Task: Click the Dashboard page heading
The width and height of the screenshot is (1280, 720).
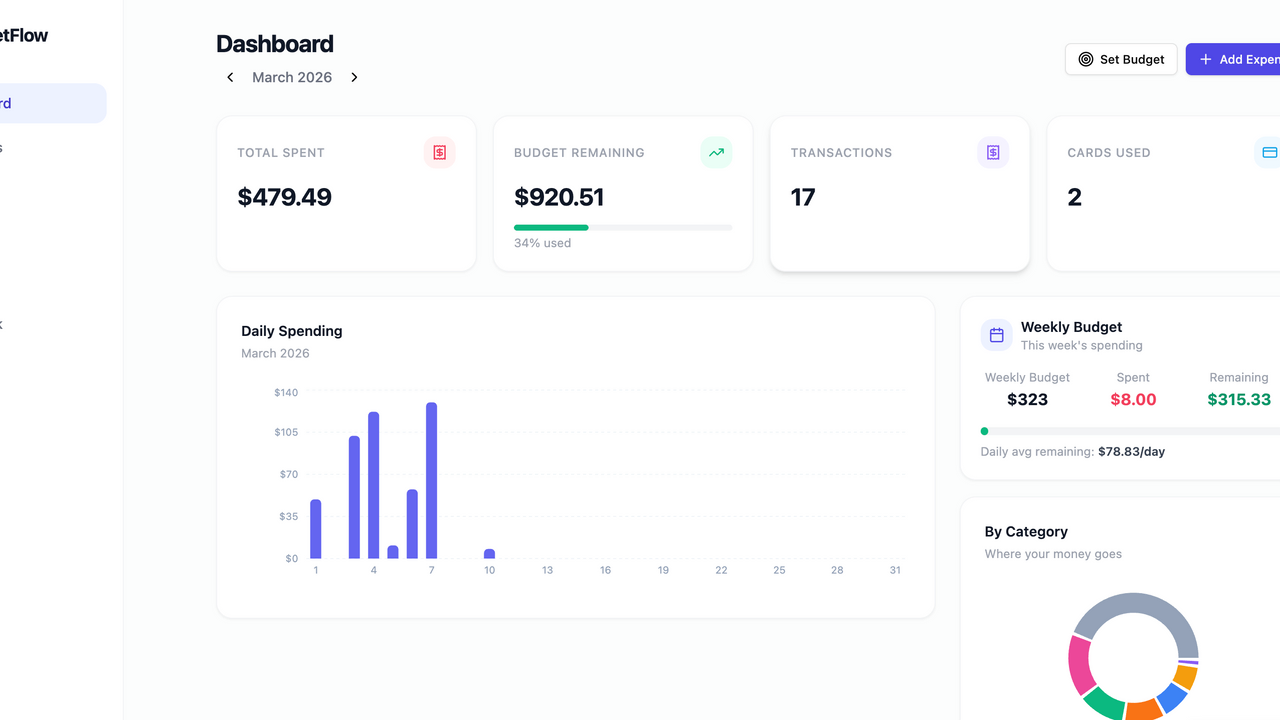Action: [275, 44]
